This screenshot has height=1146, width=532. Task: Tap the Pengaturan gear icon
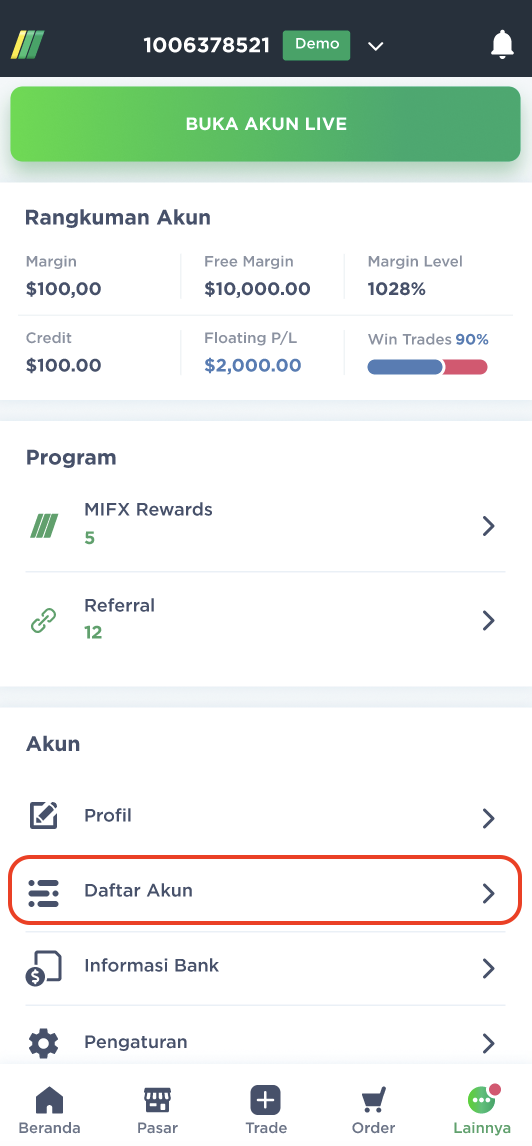pos(43,1043)
